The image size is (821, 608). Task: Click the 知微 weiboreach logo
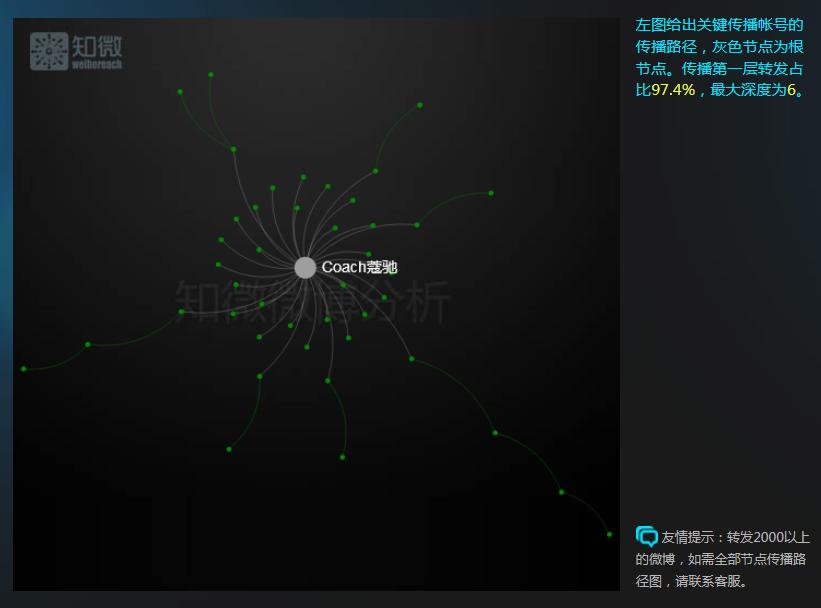point(76,51)
